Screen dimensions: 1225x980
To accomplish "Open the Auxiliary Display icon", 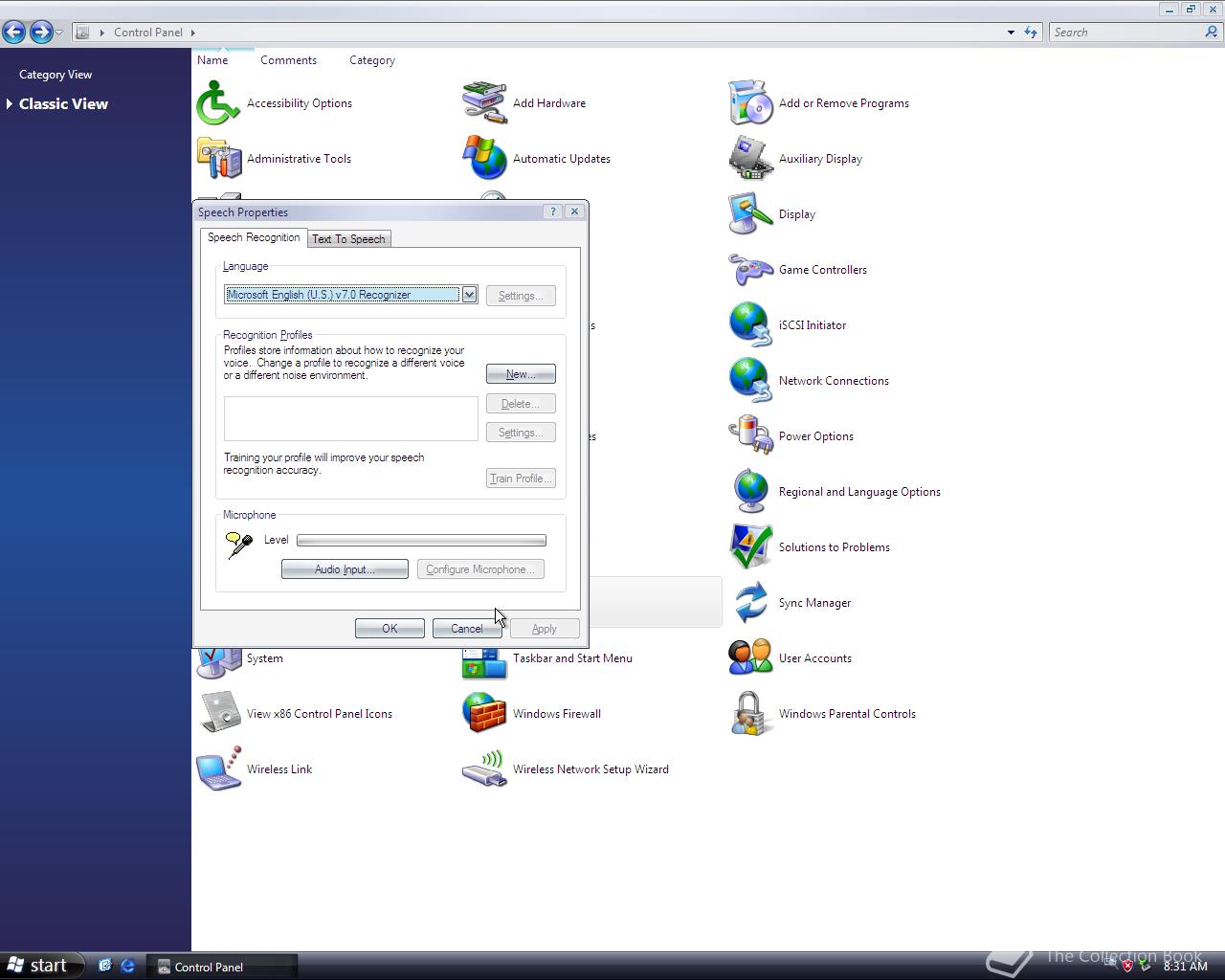I will pos(750,159).
